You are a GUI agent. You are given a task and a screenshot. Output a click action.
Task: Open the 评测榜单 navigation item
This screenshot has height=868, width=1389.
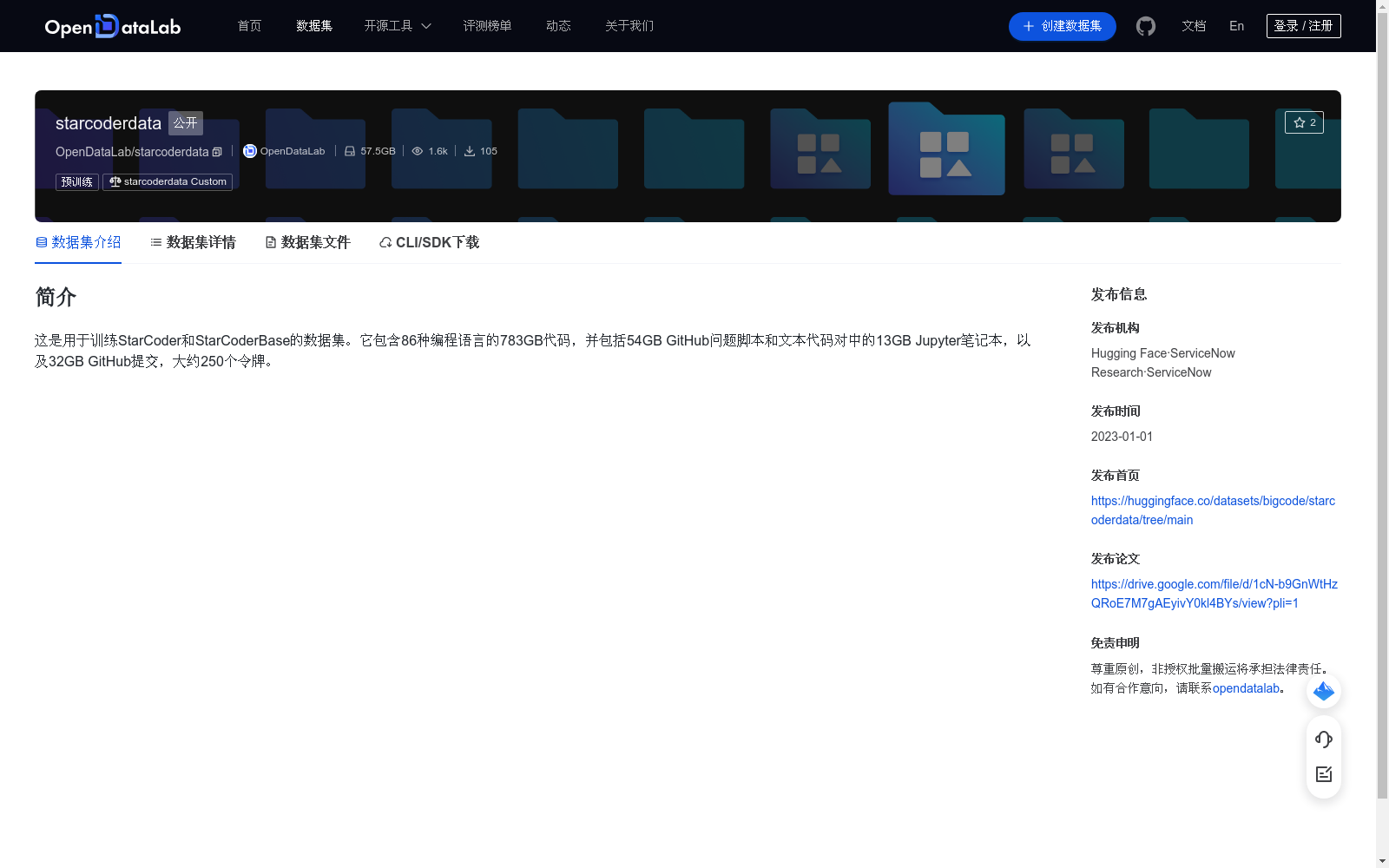[x=487, y=26]
